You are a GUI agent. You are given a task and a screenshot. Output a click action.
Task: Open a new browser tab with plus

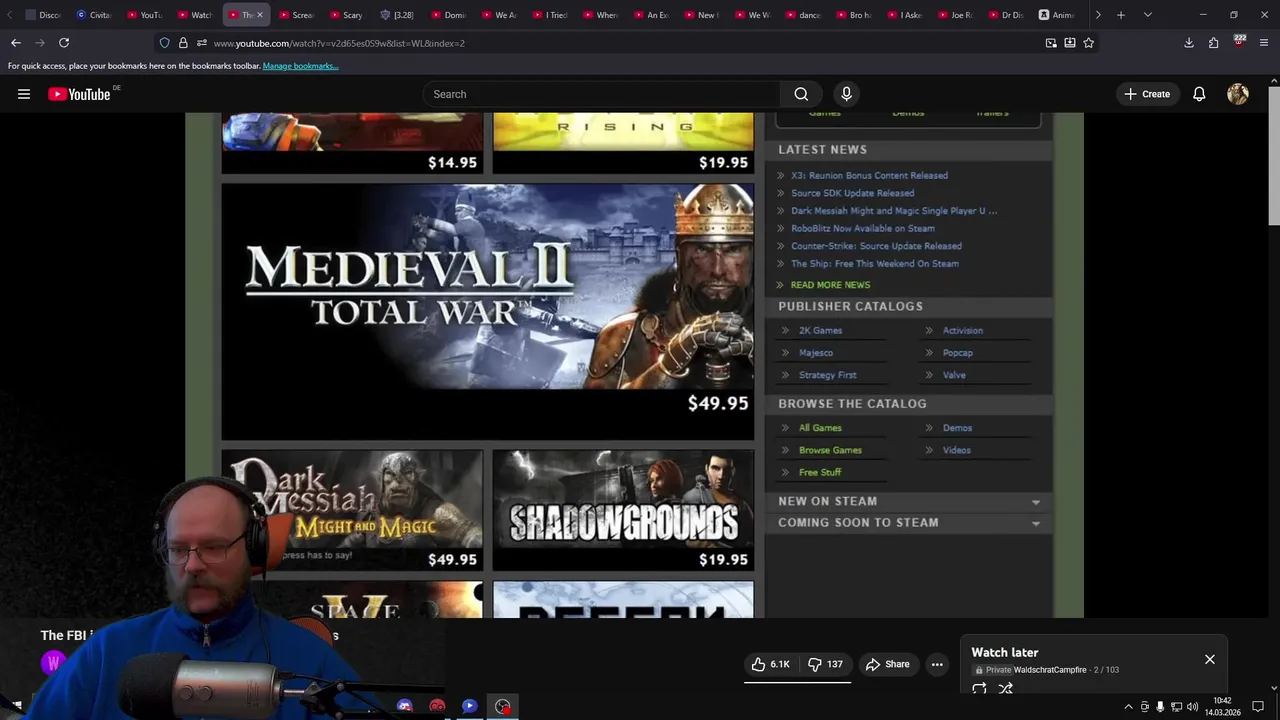click(1121, 15)
